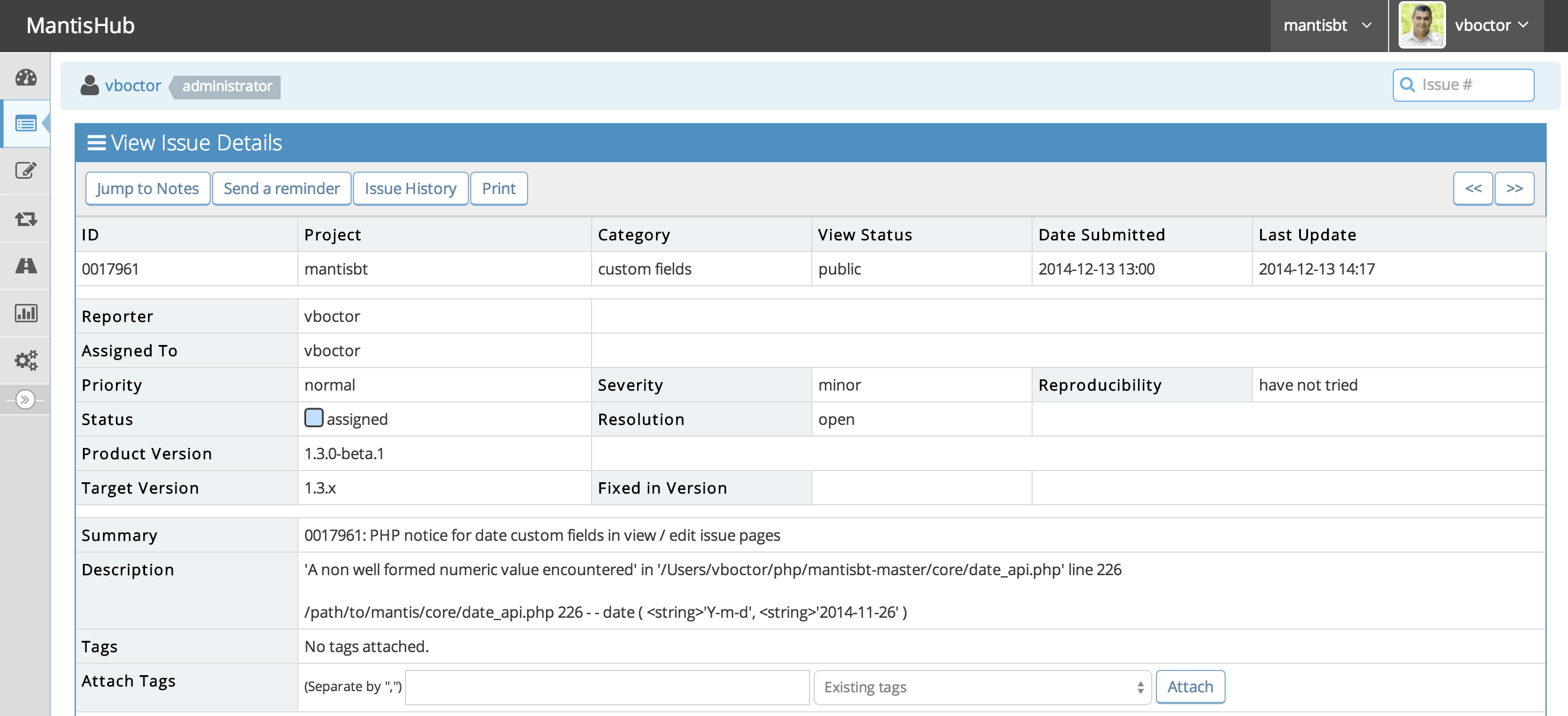Toggle the expand sidebar arrow icon
Image resolution: width=1568 pixels, height=716 pixels.
(26, 399)
